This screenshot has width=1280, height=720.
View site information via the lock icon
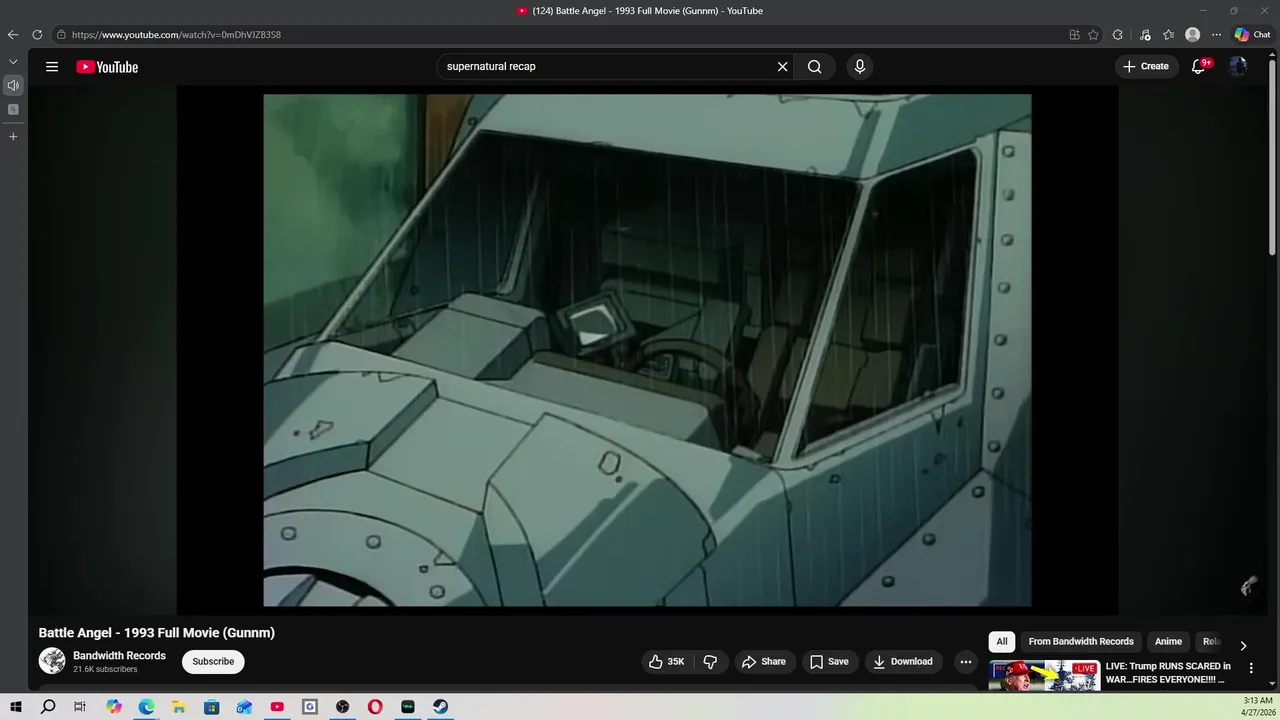[x=61, y=35]
